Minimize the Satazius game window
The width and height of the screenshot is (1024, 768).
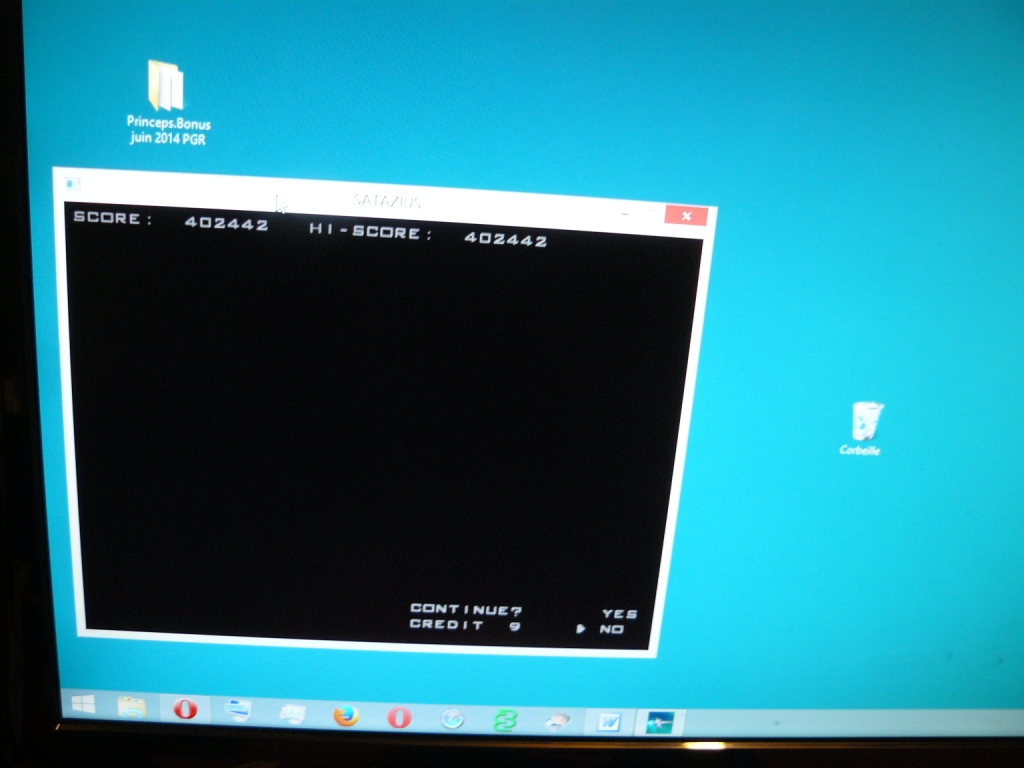click(x=624, y=213)
